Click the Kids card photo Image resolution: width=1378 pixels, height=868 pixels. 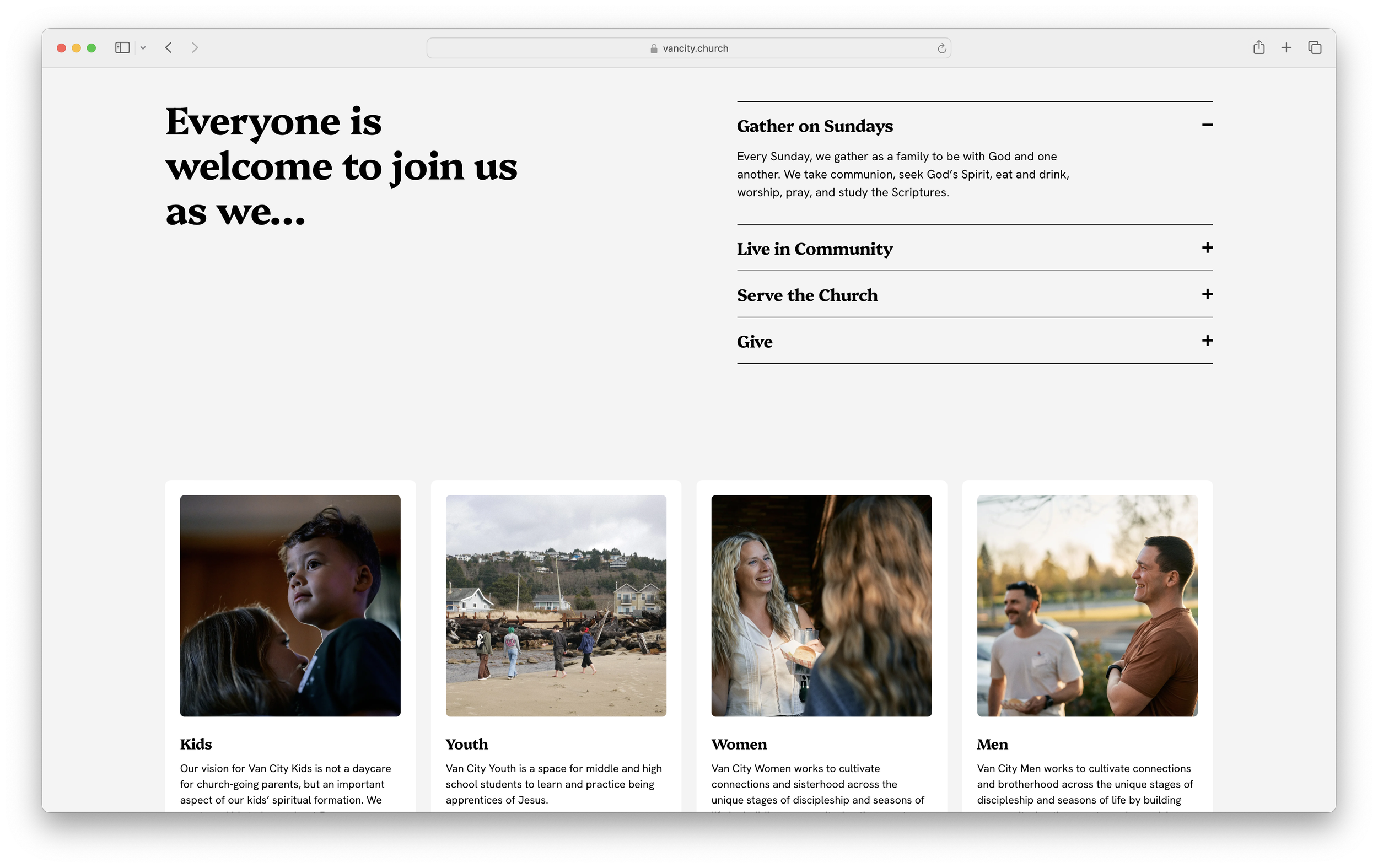pos(290,605)
